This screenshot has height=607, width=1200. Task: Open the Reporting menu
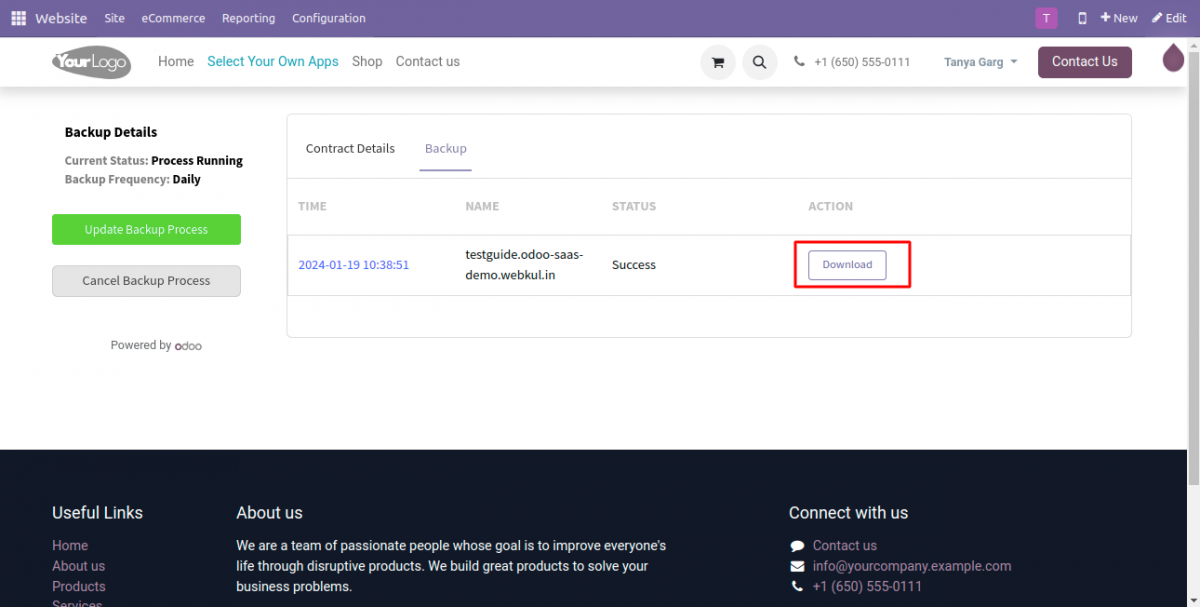[248, 18]
